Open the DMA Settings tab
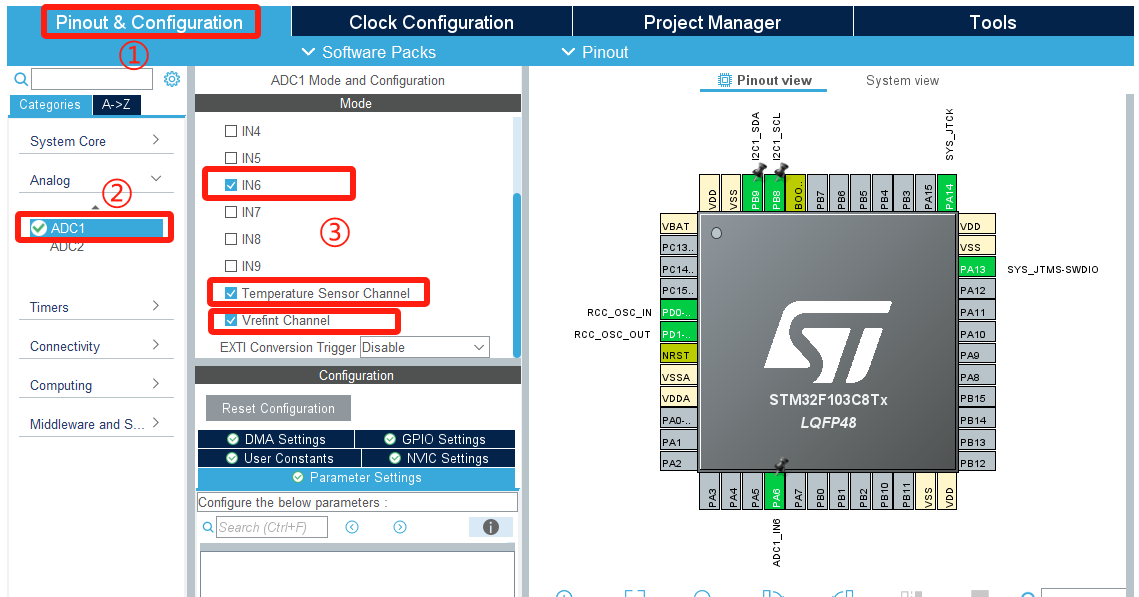 [x=276, y=439]
